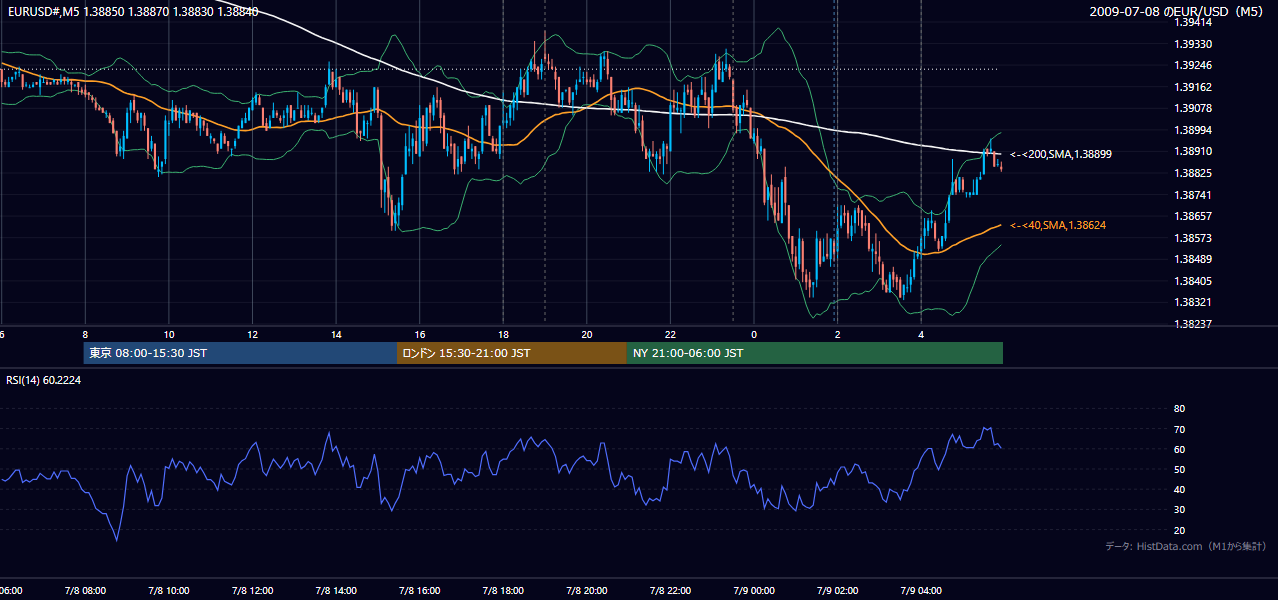Viewport: 1278px width, 600px height.
Task: Click the bottom date label 7/8 14:00
Action: click(x=335, y=591)
